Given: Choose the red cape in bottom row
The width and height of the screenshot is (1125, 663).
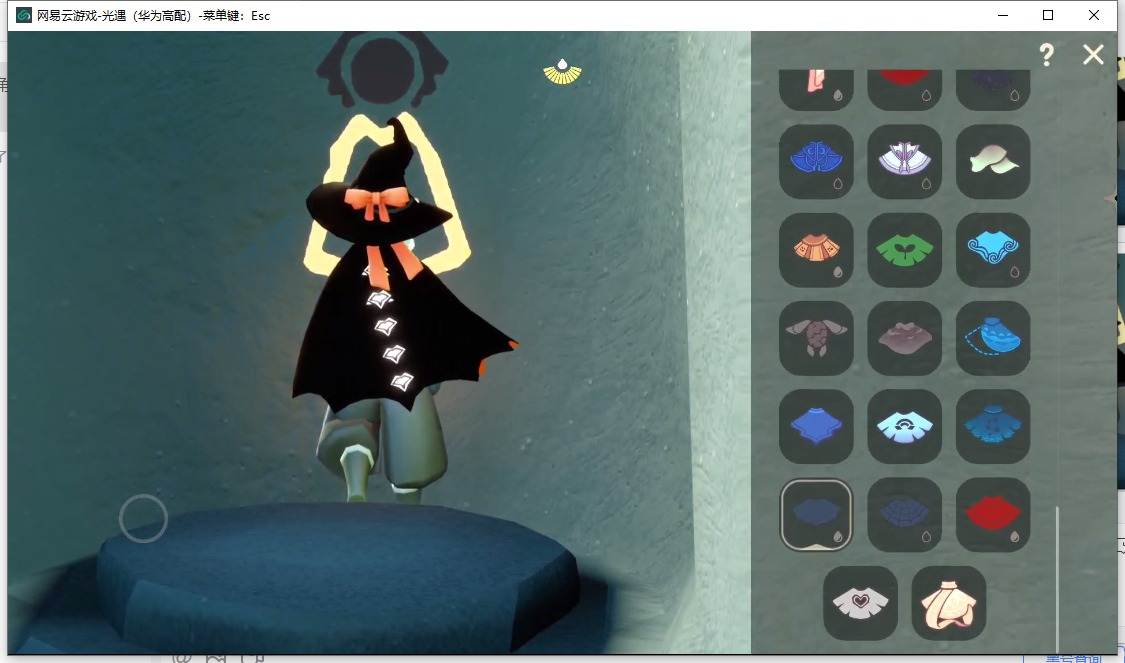Looking at the screenshot, I should (993, 514).
